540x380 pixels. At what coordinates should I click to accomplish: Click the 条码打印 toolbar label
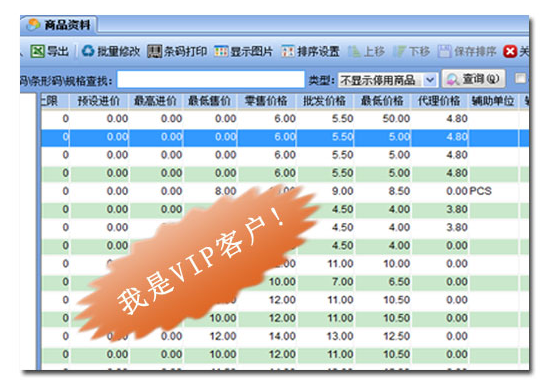click(x=185, y=52)
